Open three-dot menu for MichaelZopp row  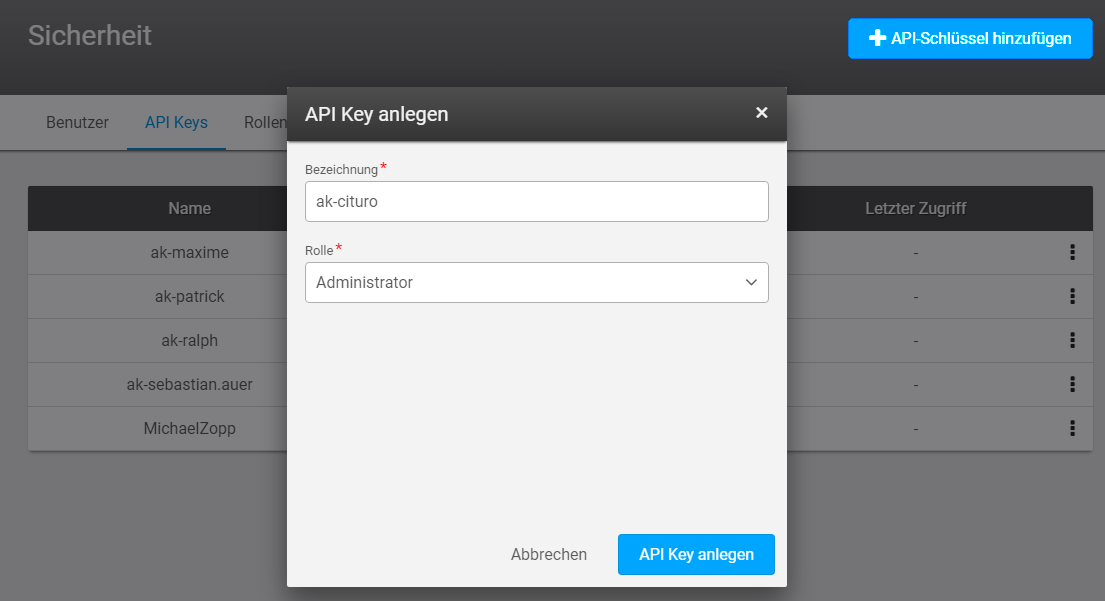(1072, 428)
